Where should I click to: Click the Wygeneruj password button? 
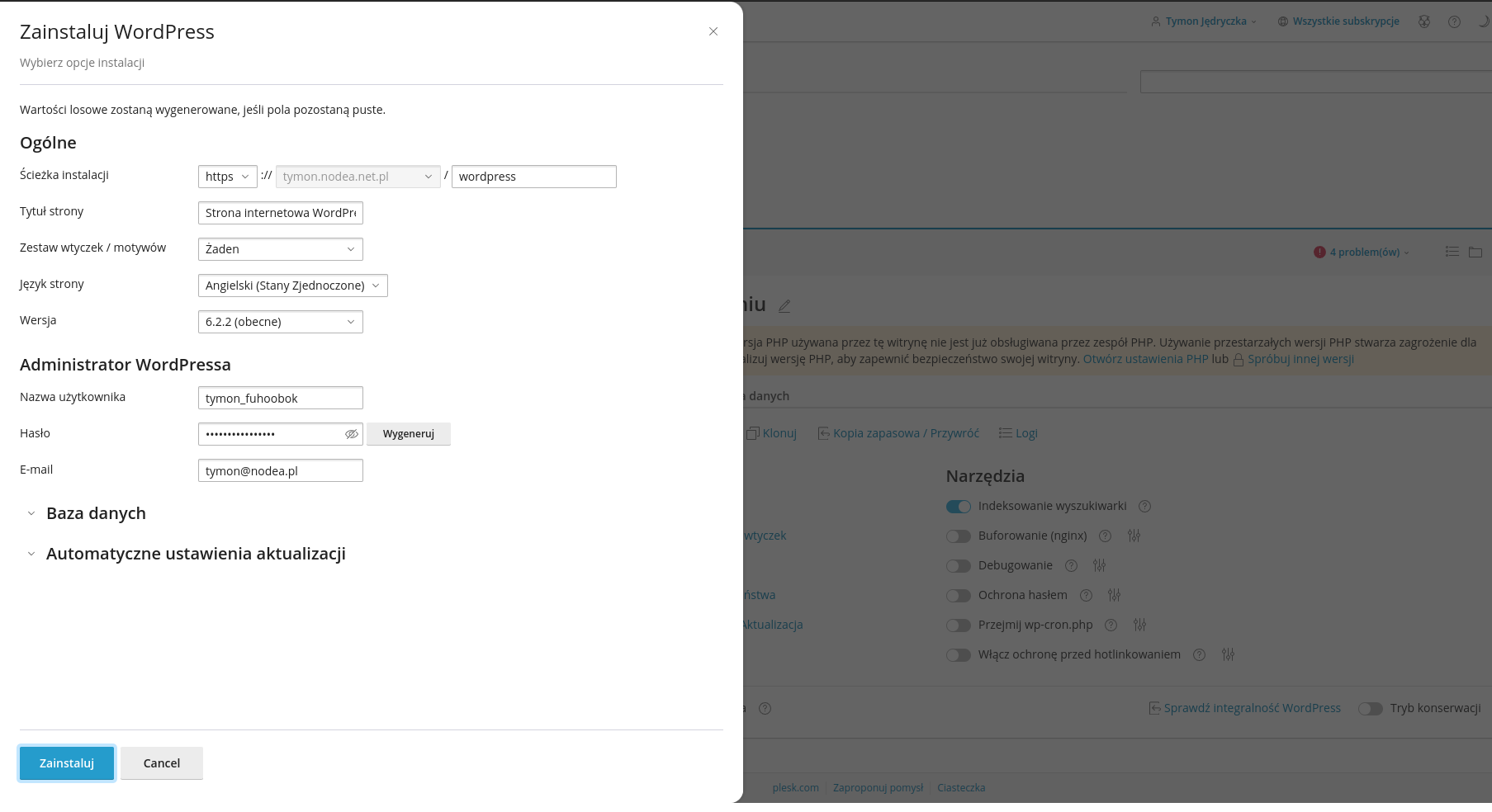[x=409, y=434]
